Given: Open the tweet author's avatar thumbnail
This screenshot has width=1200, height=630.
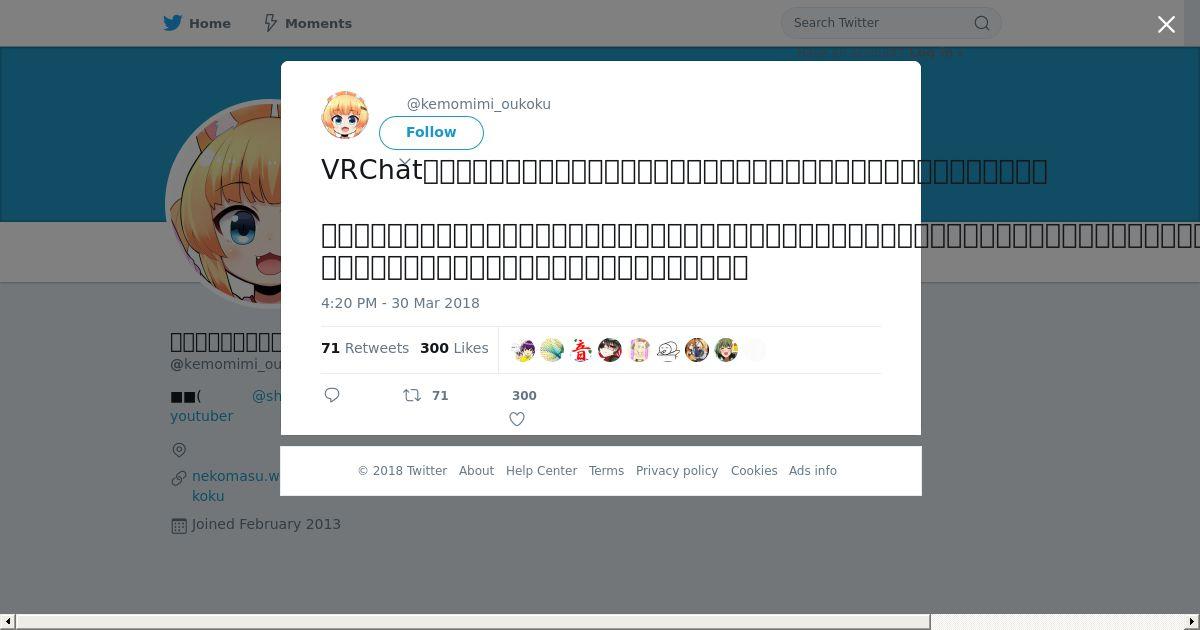Looking at the screenshot, I should click(345, 115).
